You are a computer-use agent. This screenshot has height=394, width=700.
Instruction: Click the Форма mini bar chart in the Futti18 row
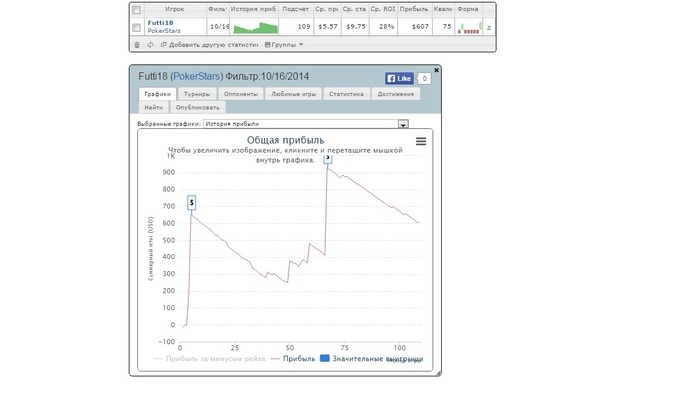[x=470, y=28]
